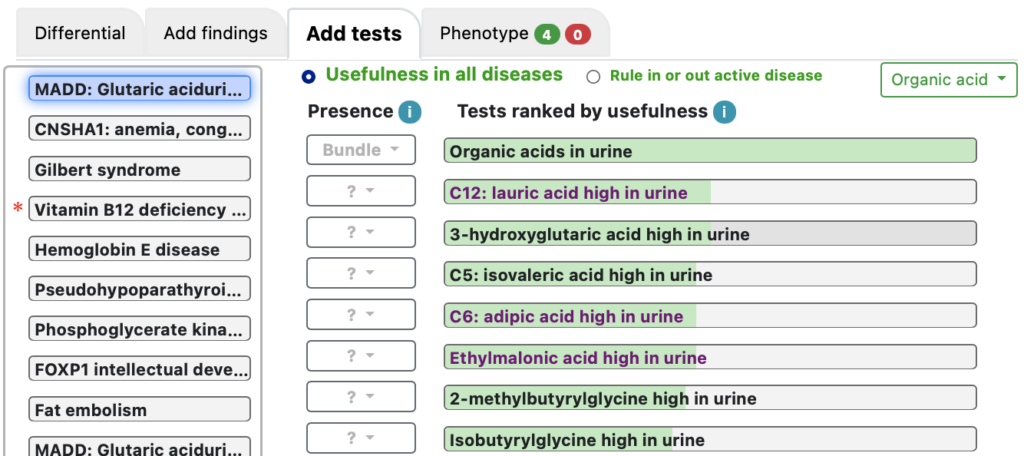The height and width of the screenshot is (456, 1024).
Task: Switch to the Differential tab
Action: 80,33
